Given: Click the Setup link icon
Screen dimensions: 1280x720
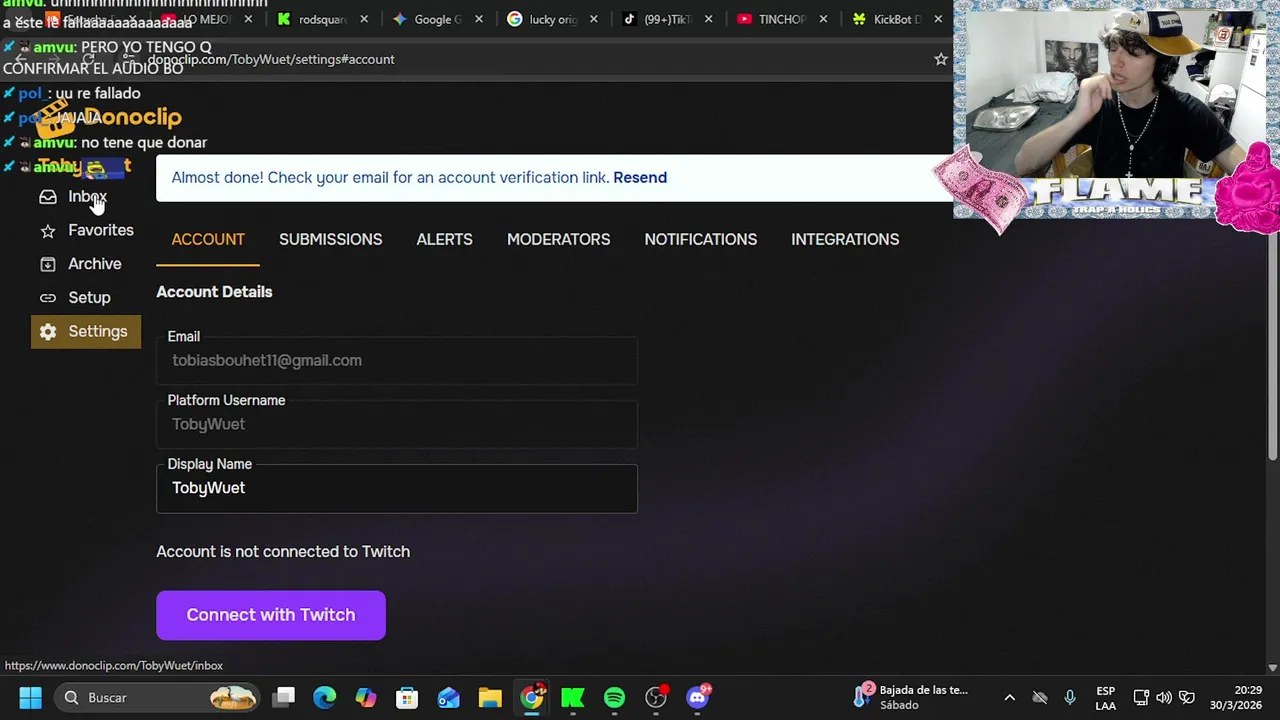Looking at the screenshot, I should click(48, 298).
